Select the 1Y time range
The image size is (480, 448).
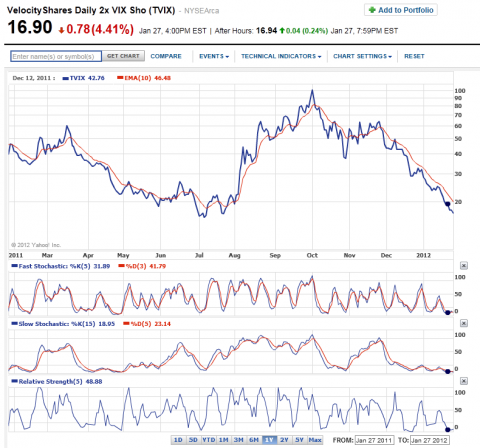pyautogui.click(x=269, y=440)
